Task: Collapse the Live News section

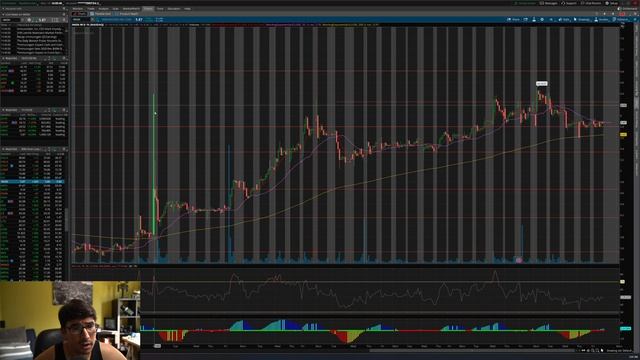Action: [3, 14]
